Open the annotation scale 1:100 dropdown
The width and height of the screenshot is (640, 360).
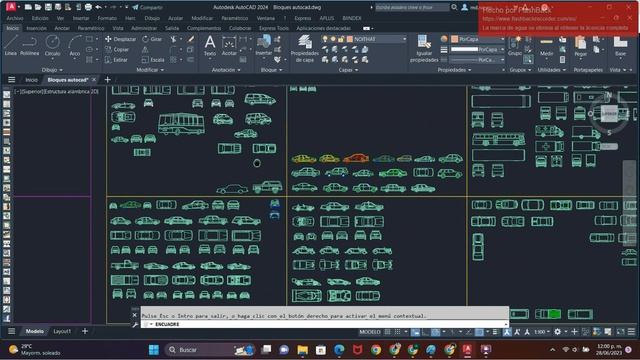point(542,332)
